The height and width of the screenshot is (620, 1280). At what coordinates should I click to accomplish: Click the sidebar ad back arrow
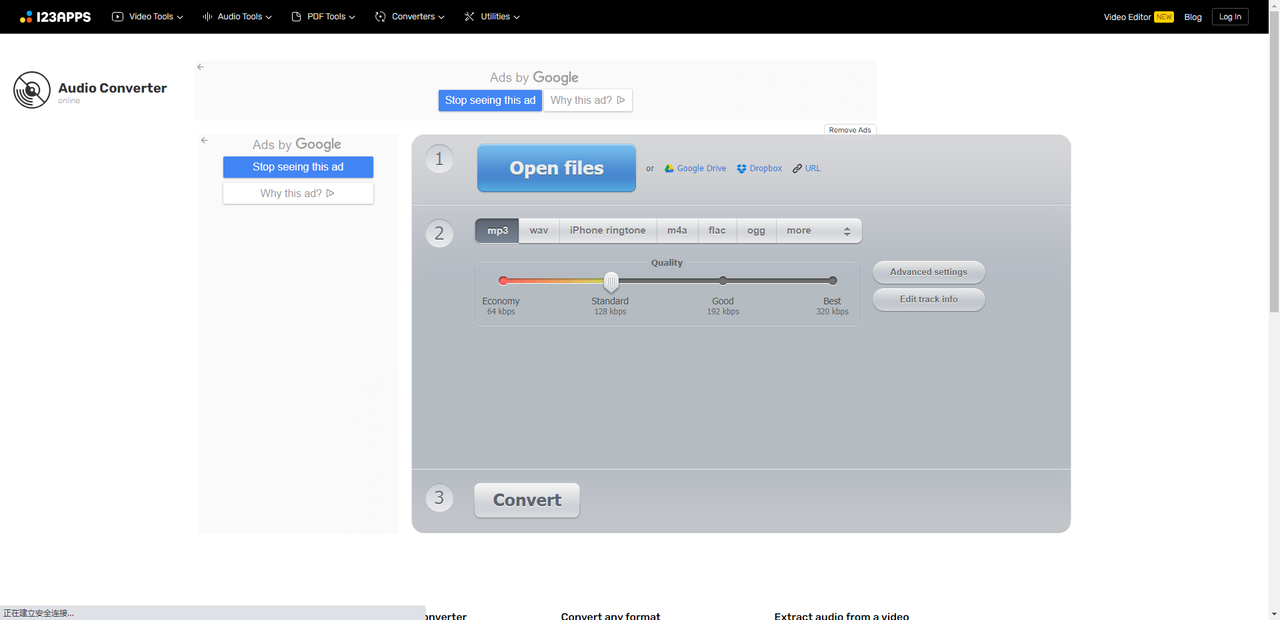[204, 141]
